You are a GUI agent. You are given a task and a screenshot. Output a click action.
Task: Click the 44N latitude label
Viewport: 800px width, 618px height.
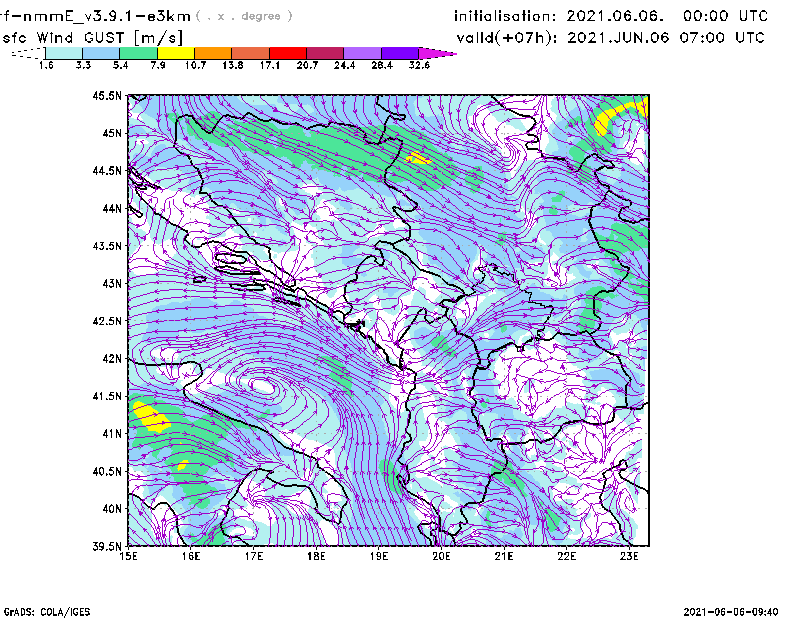point(112,208)
